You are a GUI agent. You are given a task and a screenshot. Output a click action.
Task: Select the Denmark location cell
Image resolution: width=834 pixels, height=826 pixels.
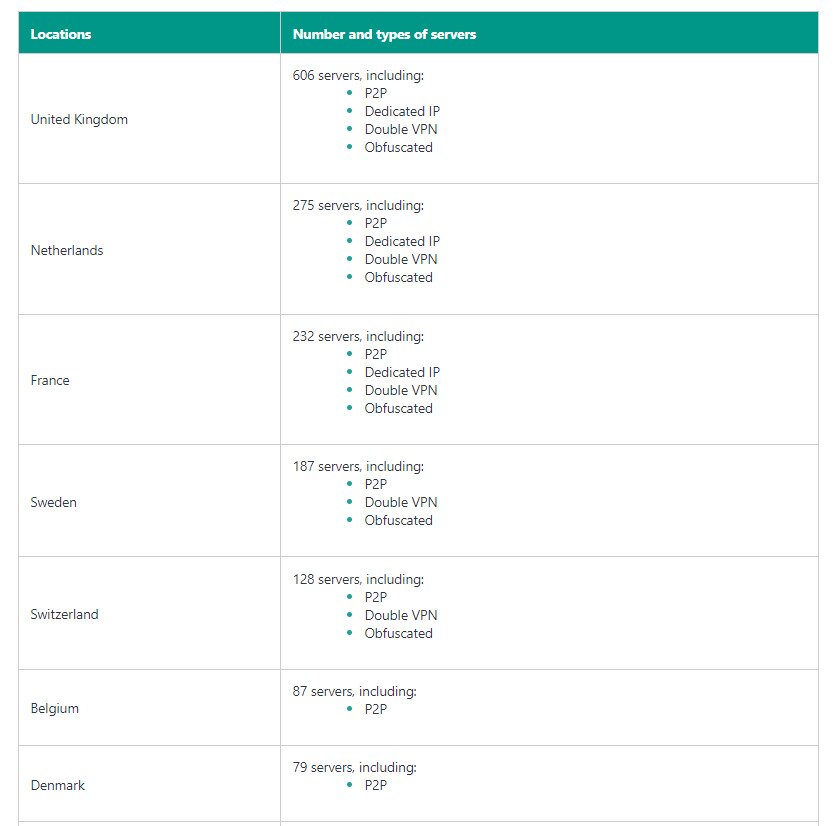[x=58, y=785]
